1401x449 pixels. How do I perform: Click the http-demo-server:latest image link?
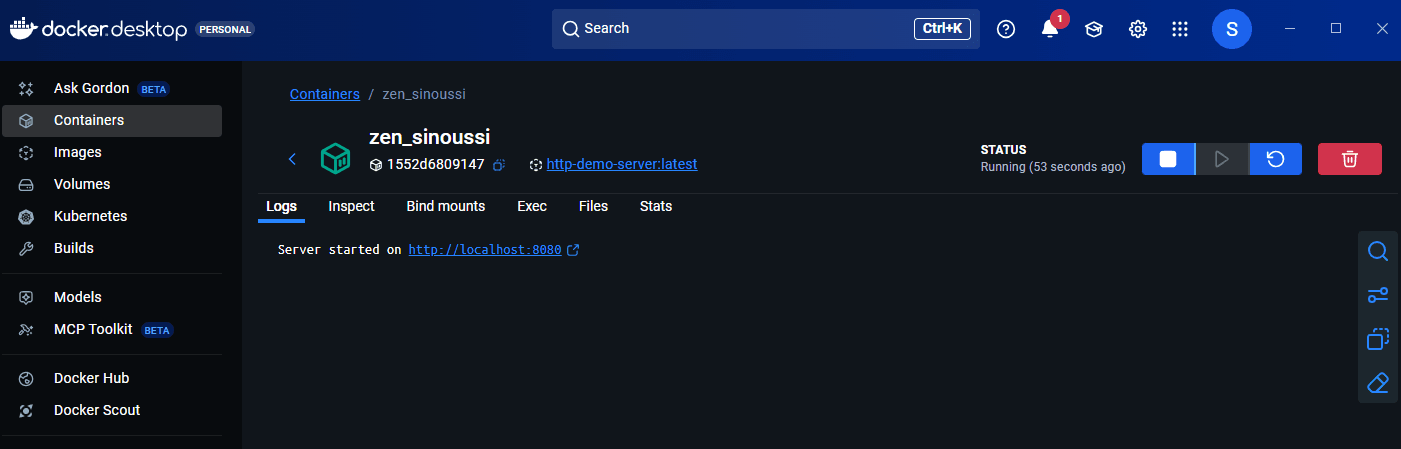tap(621, 164)
